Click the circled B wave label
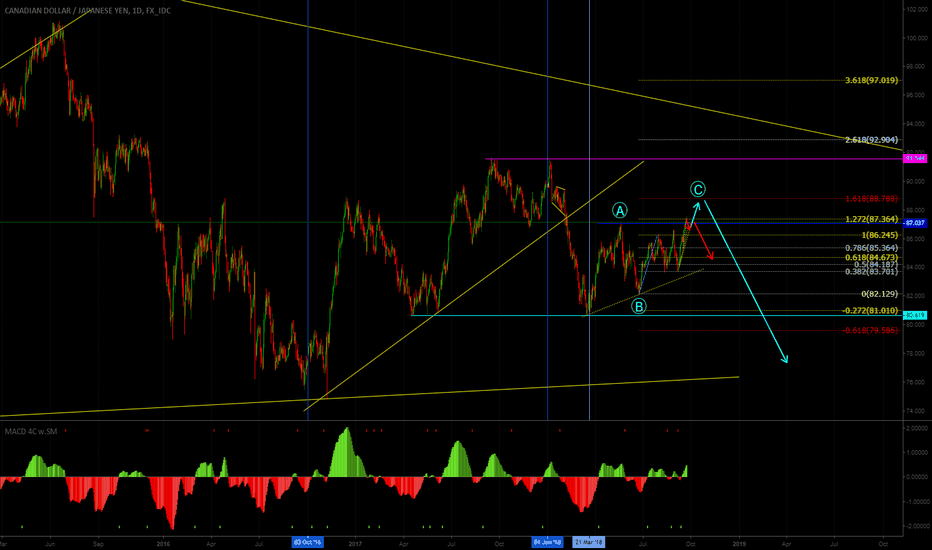Image resolution: width=932 pixels, height=550 pixels. tap(638, 306)
